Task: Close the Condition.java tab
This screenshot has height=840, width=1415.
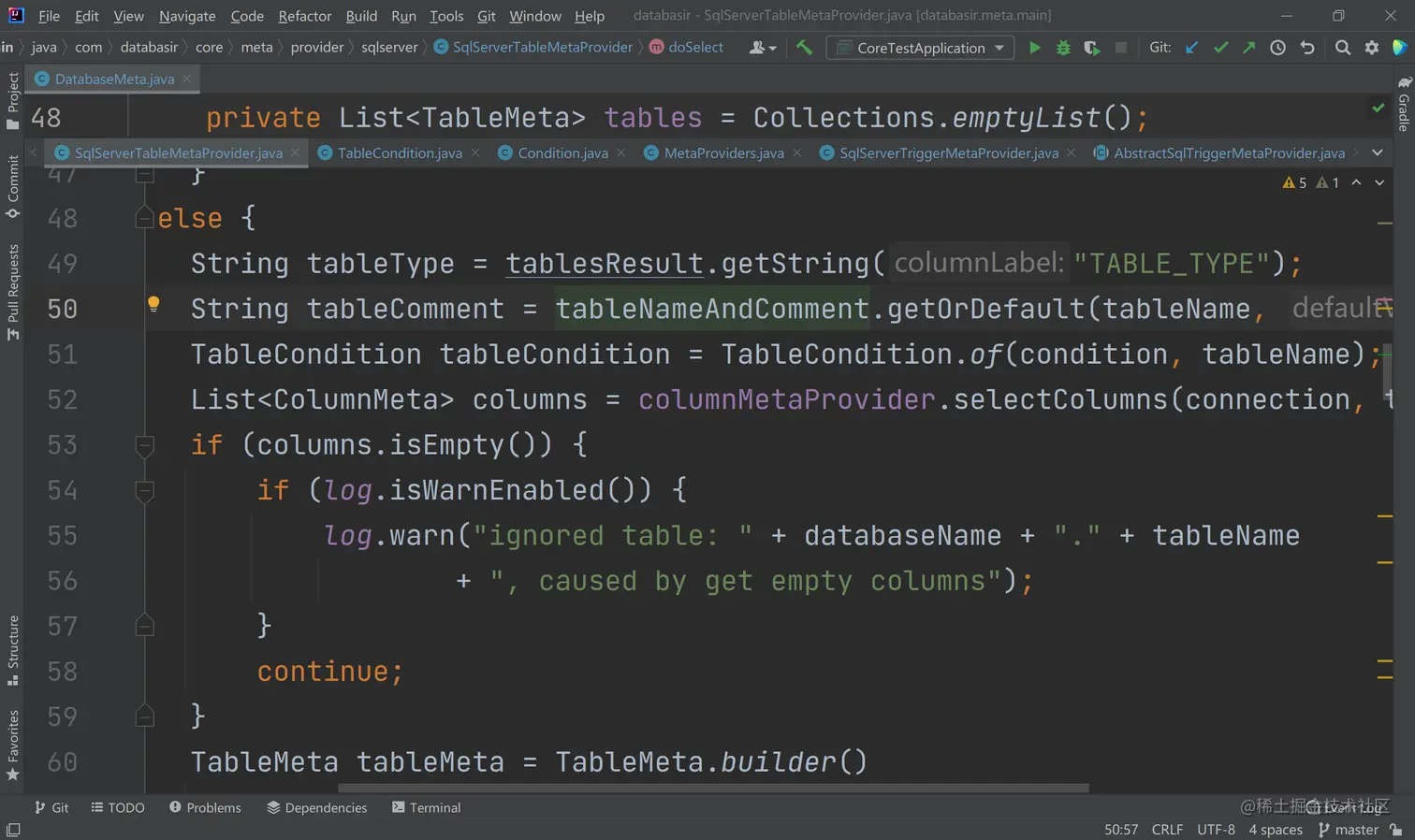Action: click(x=621, y=152)
